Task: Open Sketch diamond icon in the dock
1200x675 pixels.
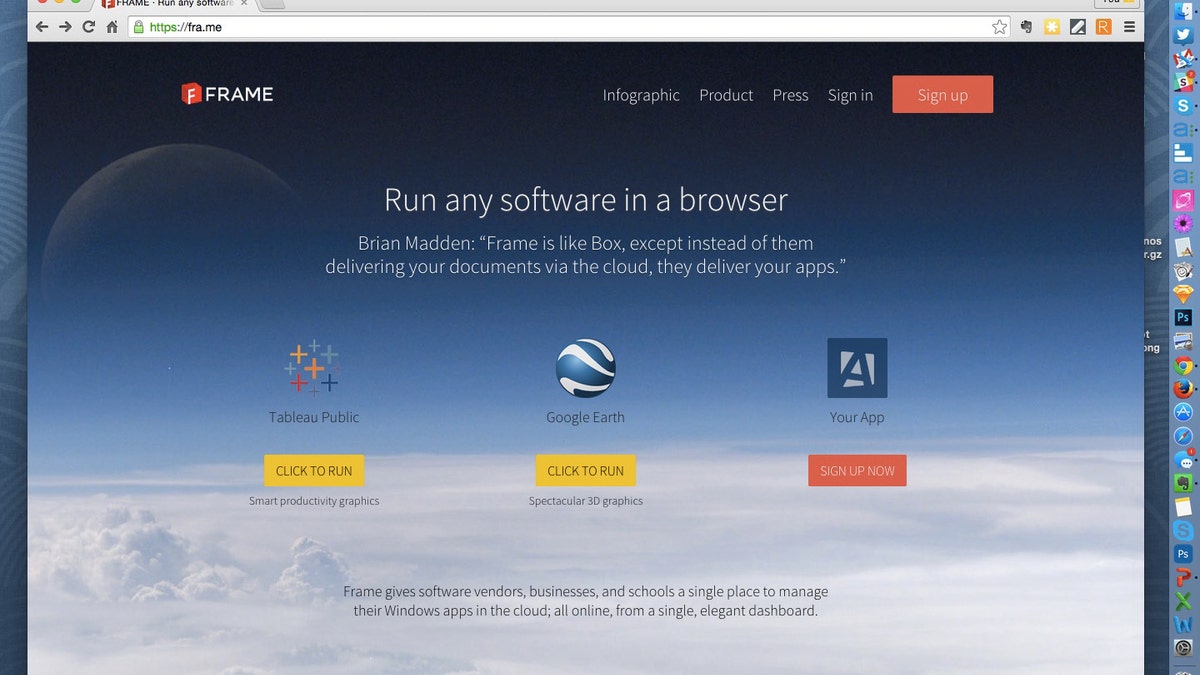Action: 1183,294
